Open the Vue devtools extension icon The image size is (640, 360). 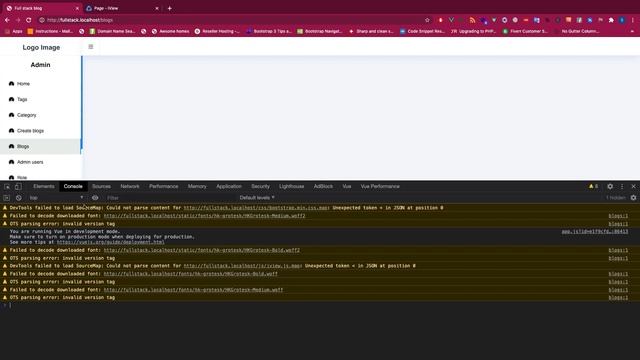pyautogui.click(x=451, y=20)
